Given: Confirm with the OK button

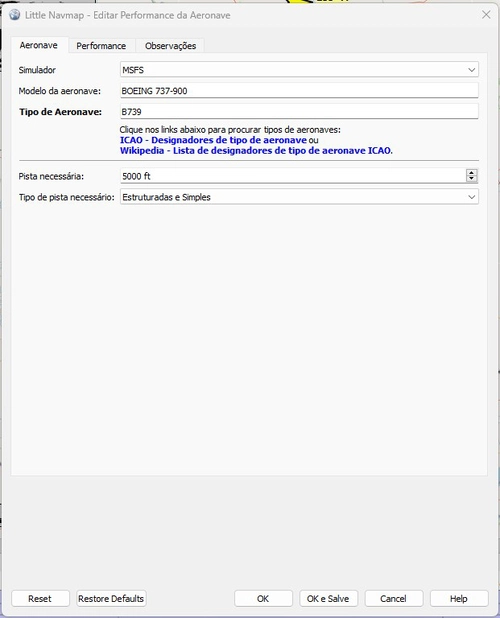Looking at the screenshot, I should [x=263, y=598].
